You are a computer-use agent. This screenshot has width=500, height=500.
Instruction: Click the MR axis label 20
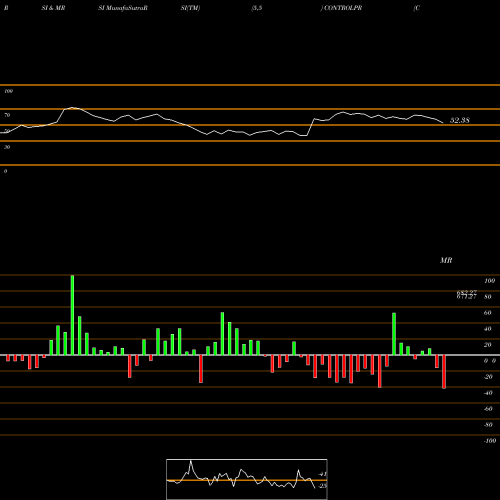[x=487, y=345]
